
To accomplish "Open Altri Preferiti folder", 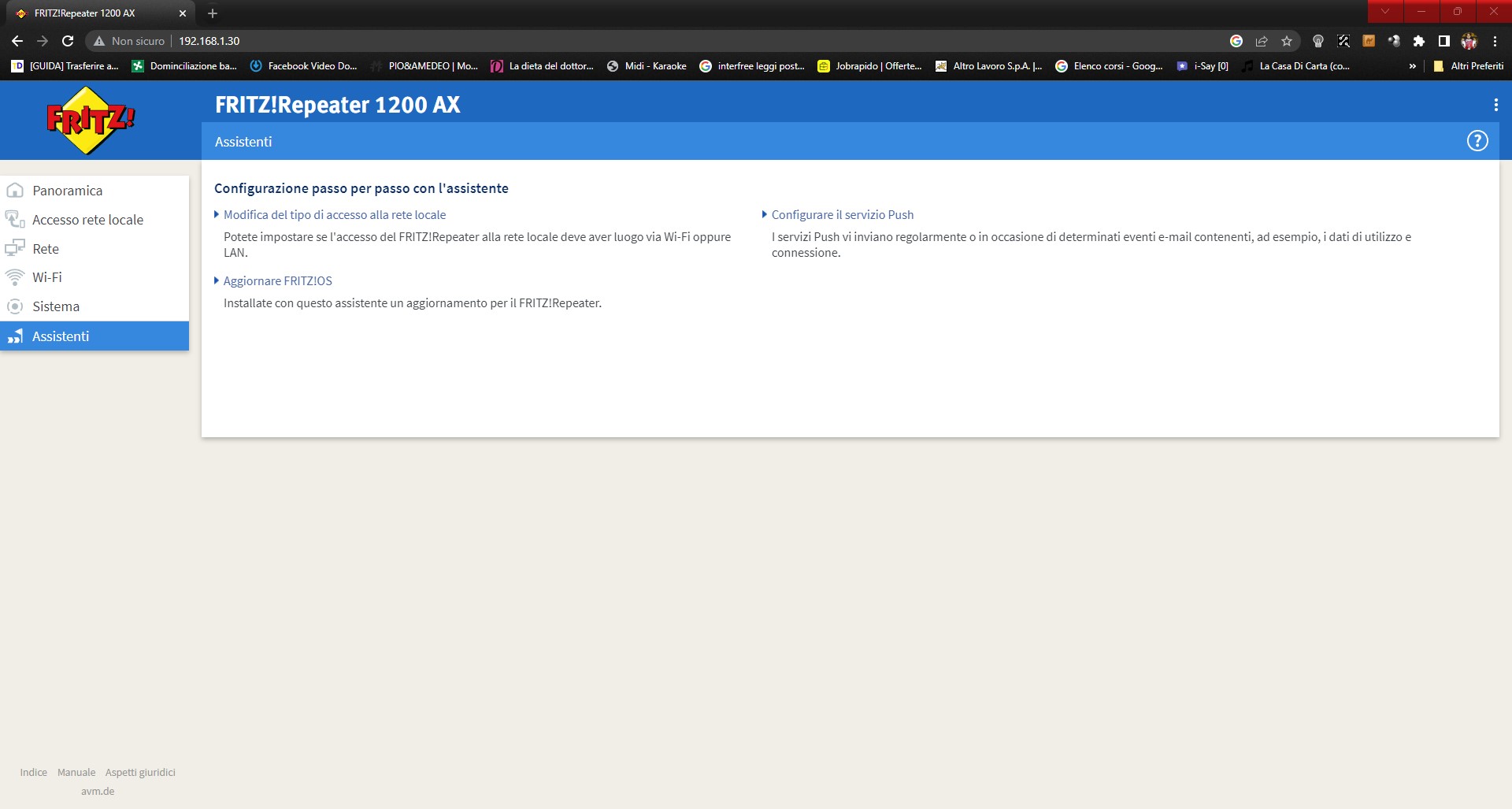I will click(x=1469, y=66).
